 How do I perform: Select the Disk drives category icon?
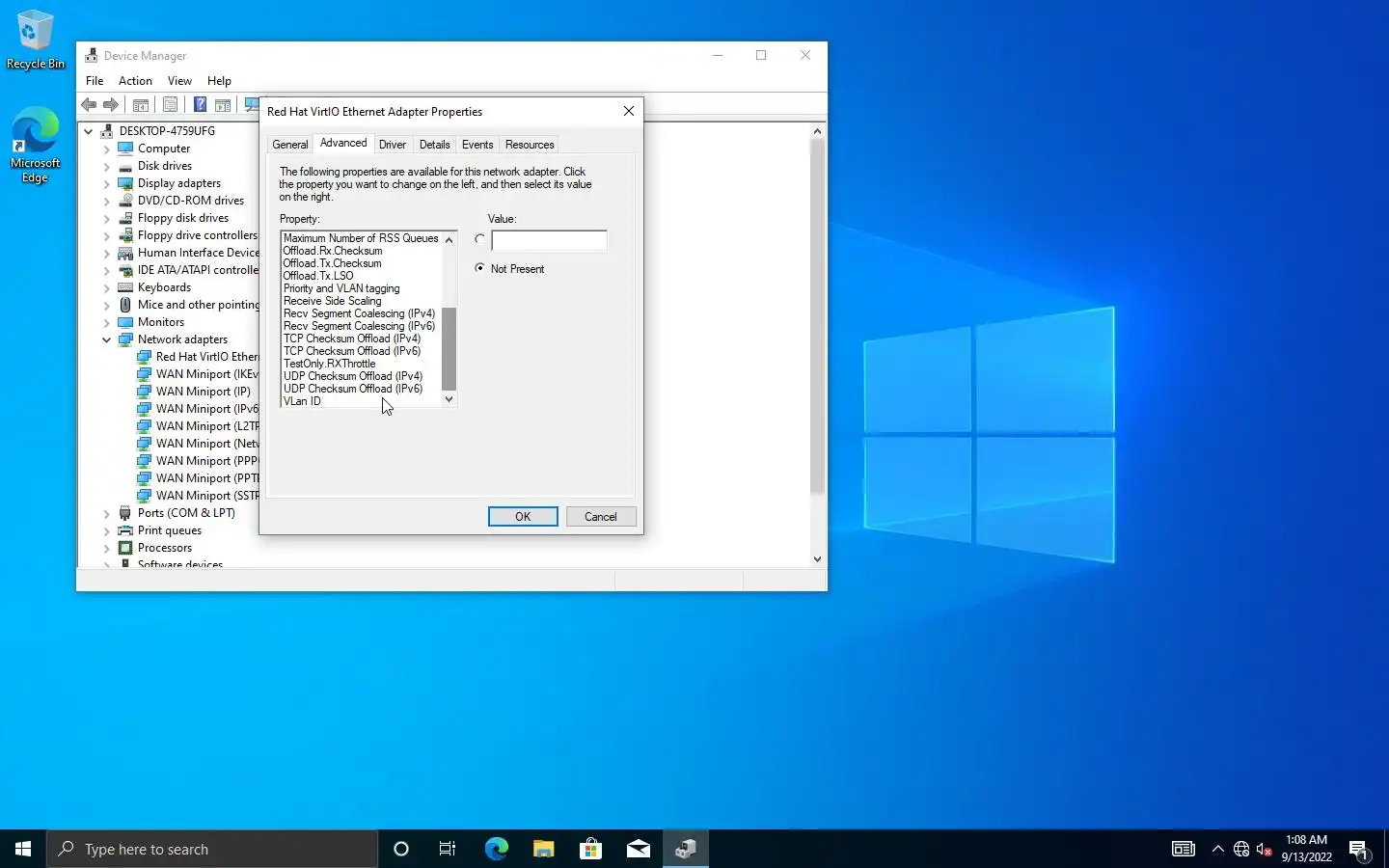(x=125, y=166)
